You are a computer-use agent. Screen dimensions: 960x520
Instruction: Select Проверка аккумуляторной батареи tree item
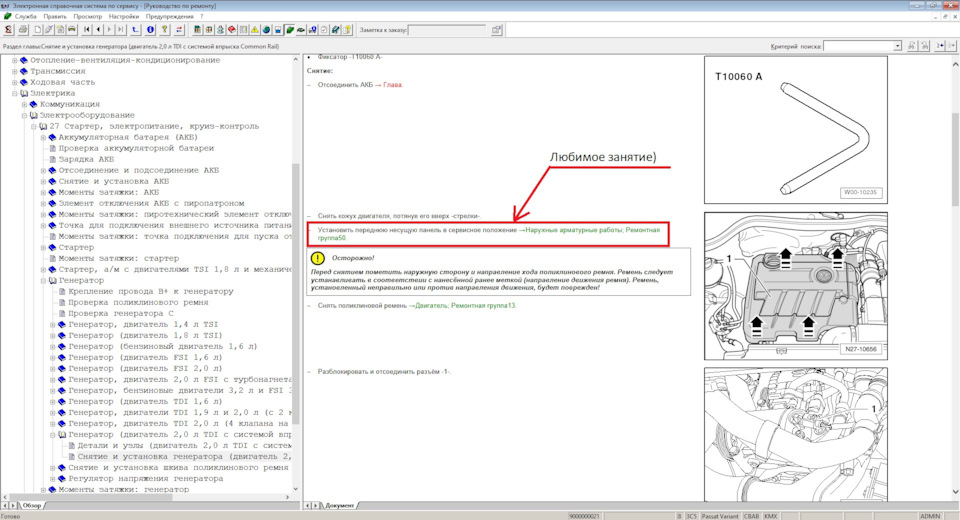137,148
